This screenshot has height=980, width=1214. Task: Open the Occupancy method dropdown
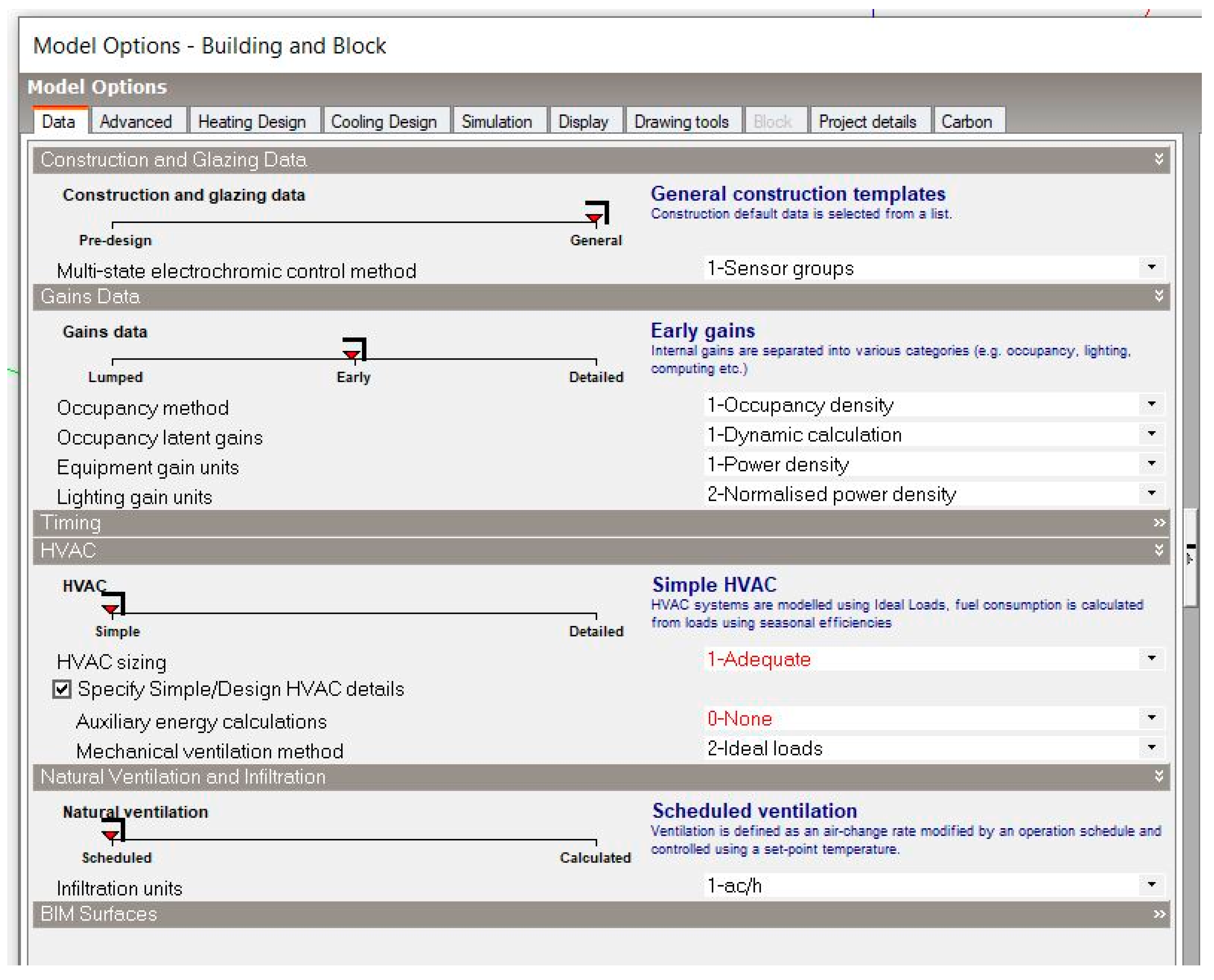[1151, 404]
